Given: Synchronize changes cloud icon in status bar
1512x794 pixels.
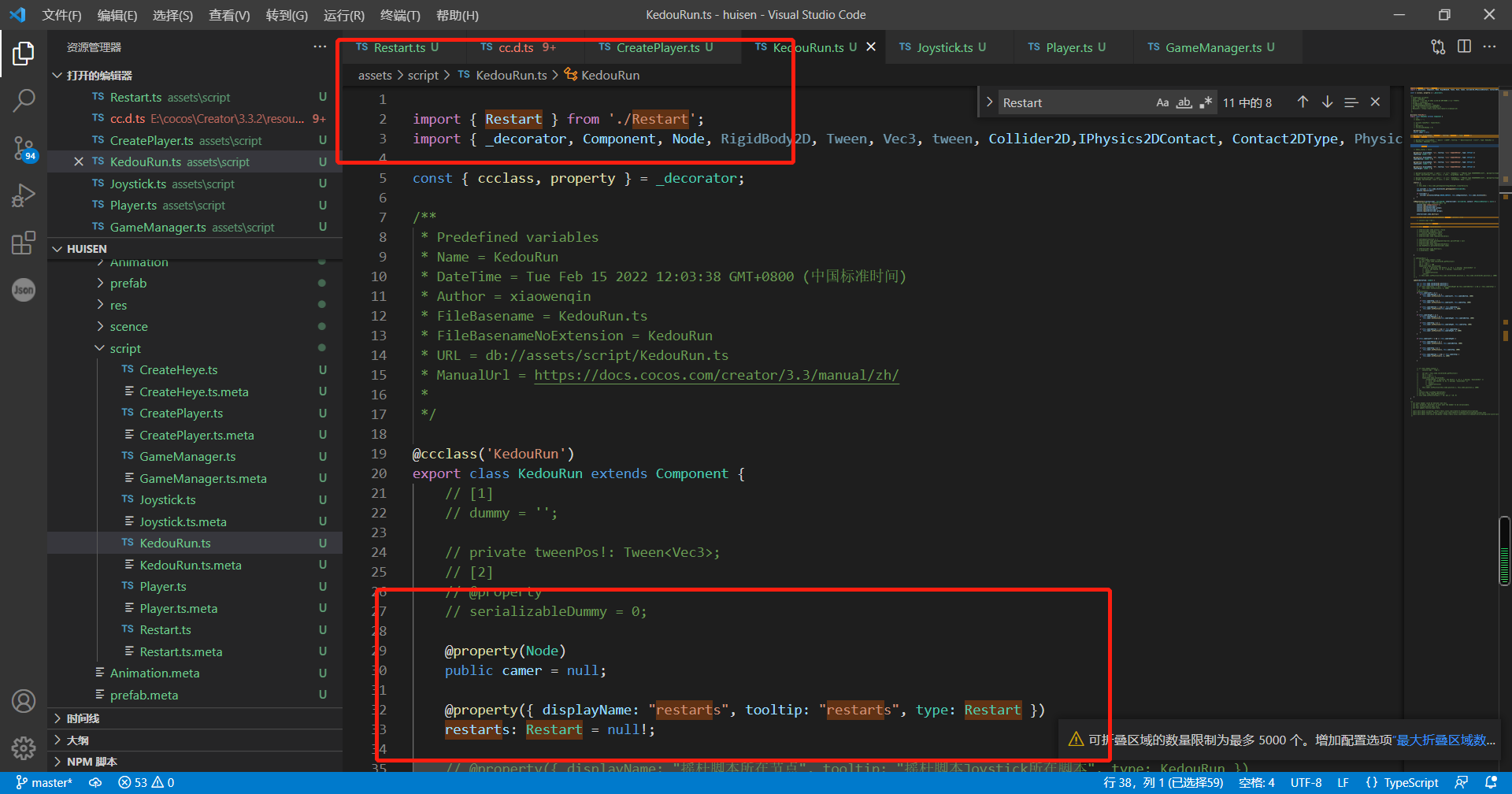Looking at the screenshot, I should tap(95, 783).
